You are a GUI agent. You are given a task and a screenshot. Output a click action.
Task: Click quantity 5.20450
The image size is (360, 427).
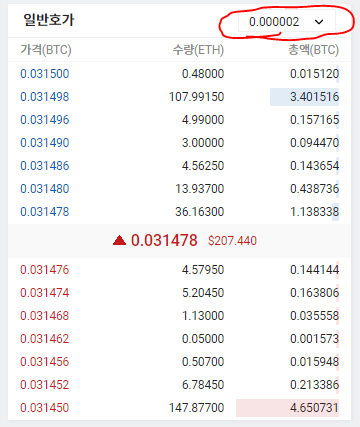tap(203, 293)
